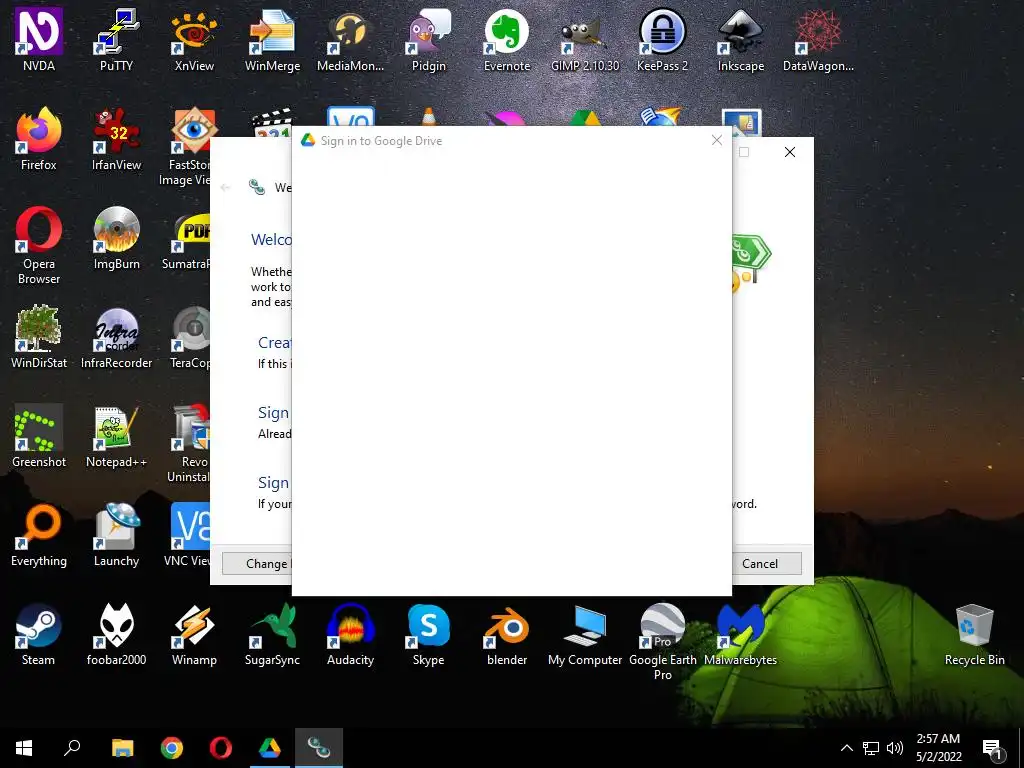
Task: Select the Recycle Bin icon
Action: (974, 633)
